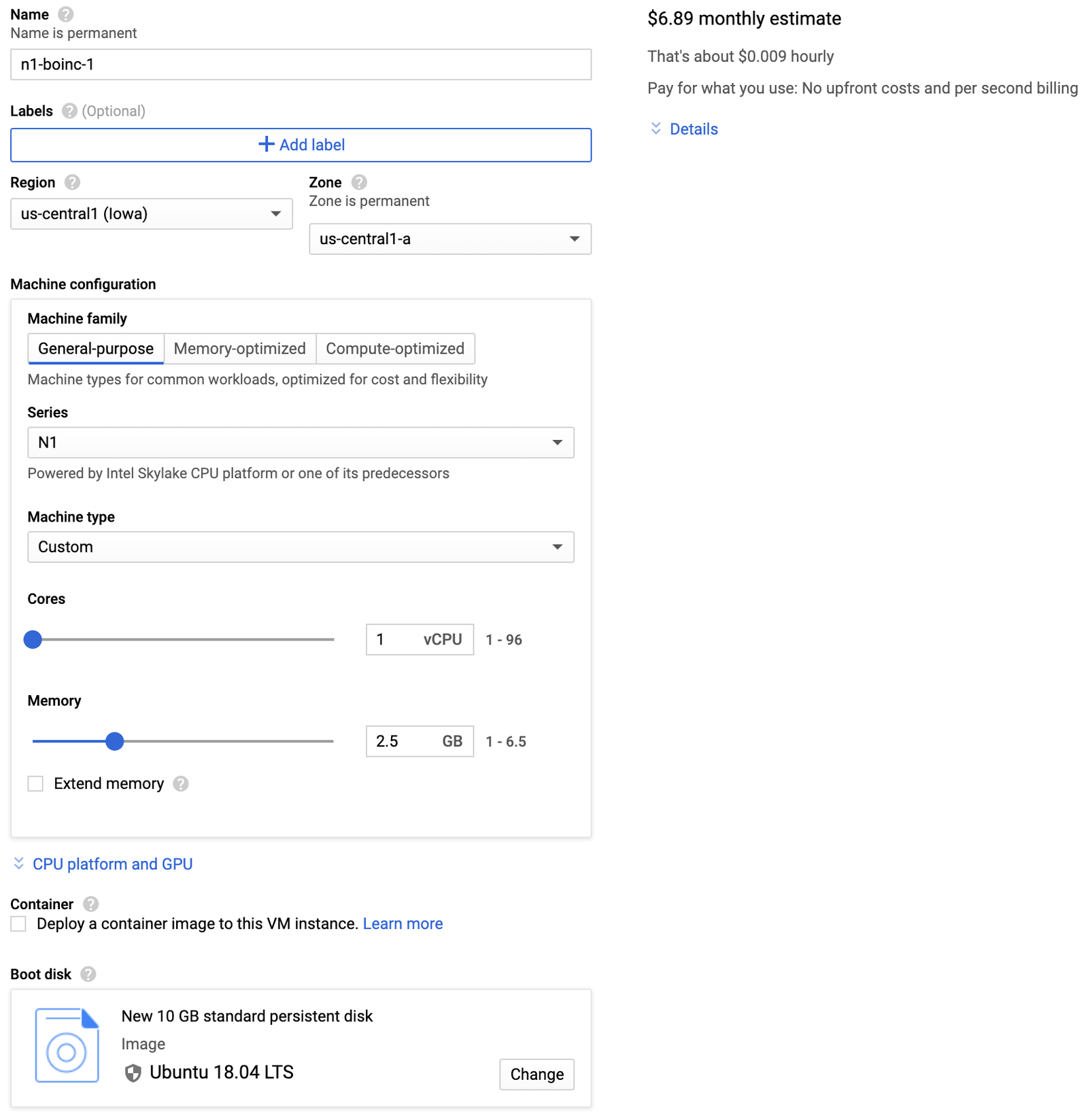Click the boot disk image icon

pos(67,1045)
